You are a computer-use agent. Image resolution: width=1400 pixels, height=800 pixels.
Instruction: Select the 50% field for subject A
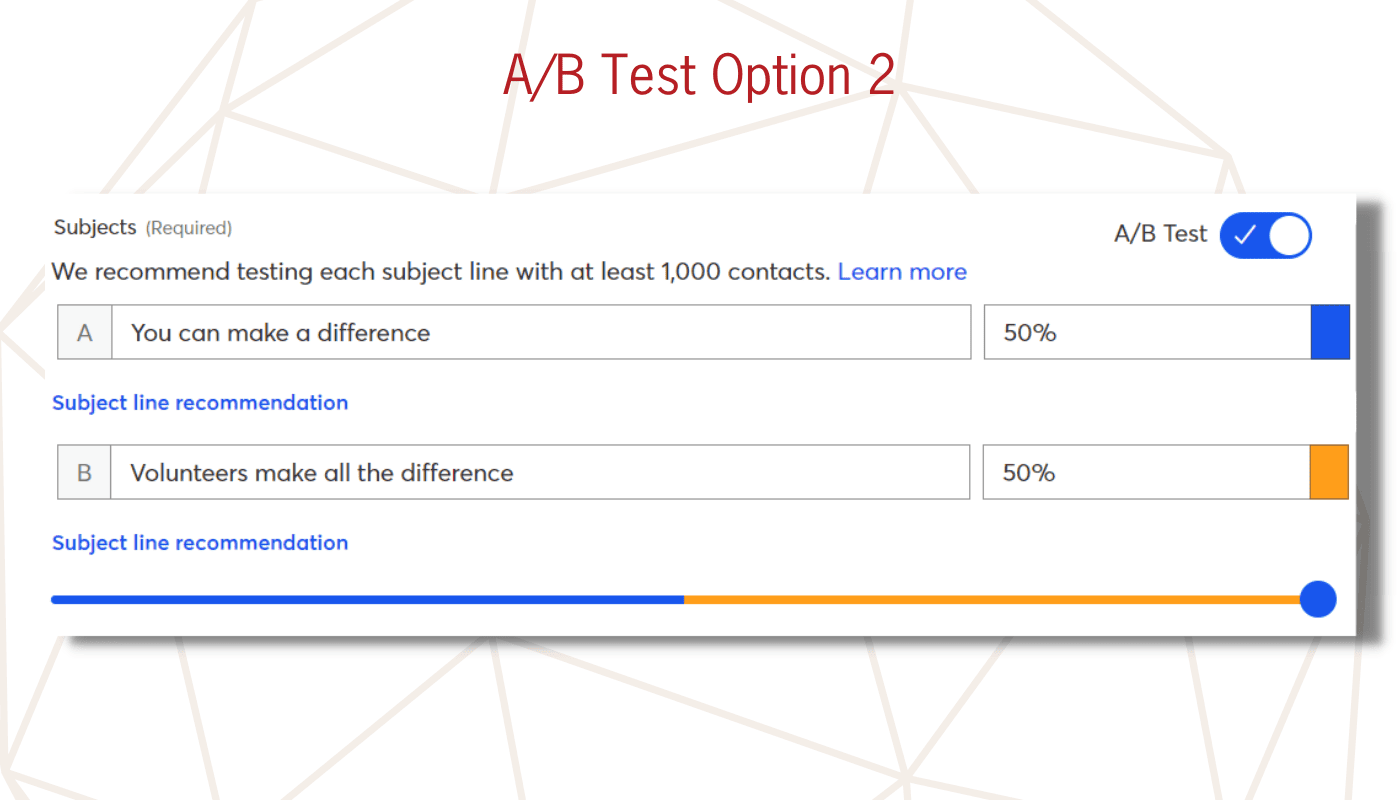1148,332
